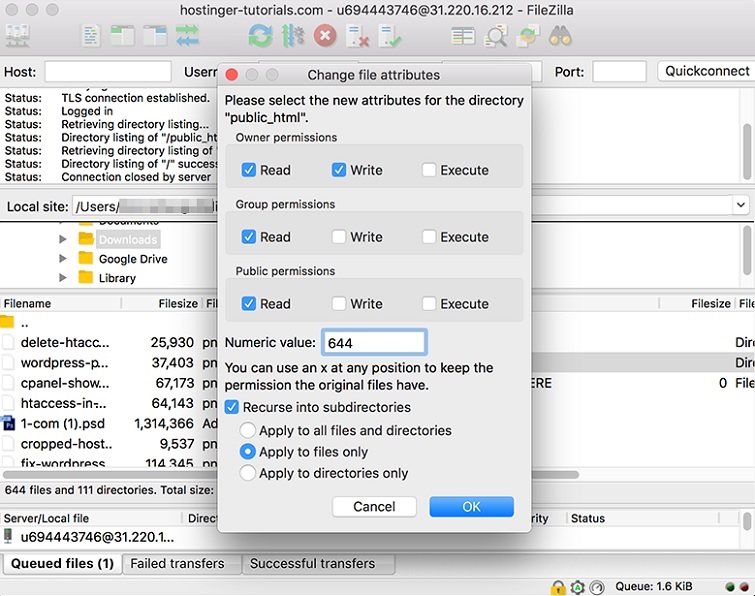
Task: Click the speed limits gauge icon
Action: click(x=597, y=587)
